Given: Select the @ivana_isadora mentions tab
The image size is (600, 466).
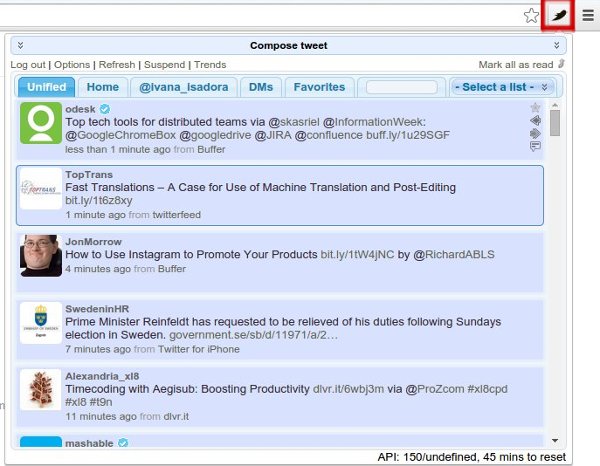Looking at the screenshot, I should 184,87.
